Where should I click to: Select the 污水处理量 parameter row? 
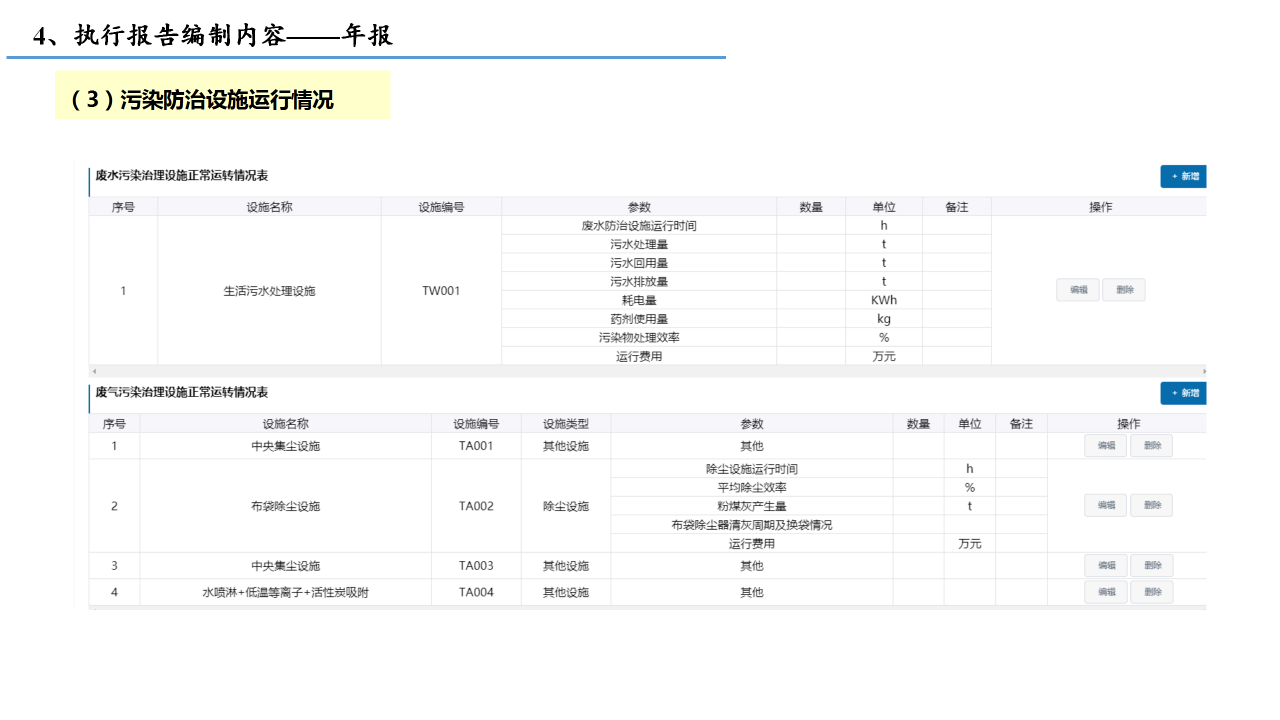click(639, 244)
